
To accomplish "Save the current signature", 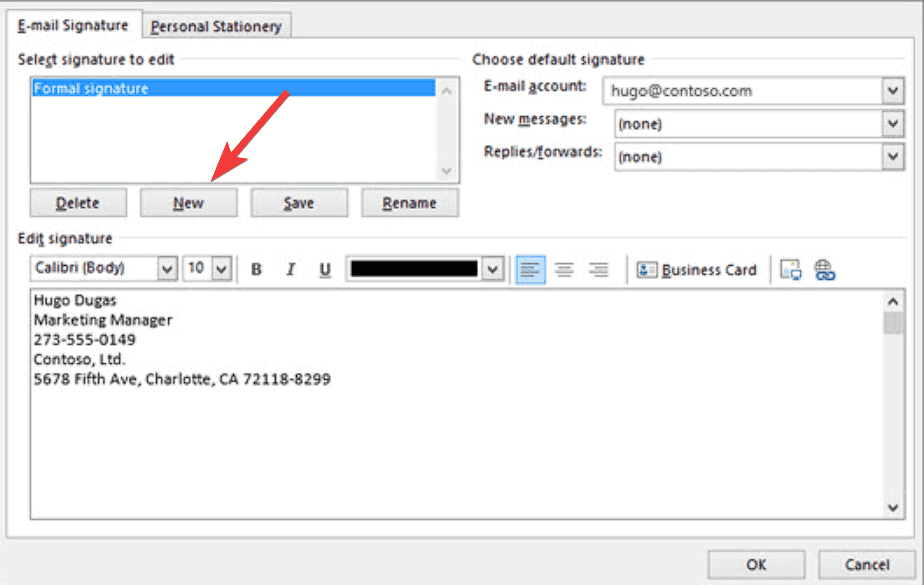I will 299,203.
